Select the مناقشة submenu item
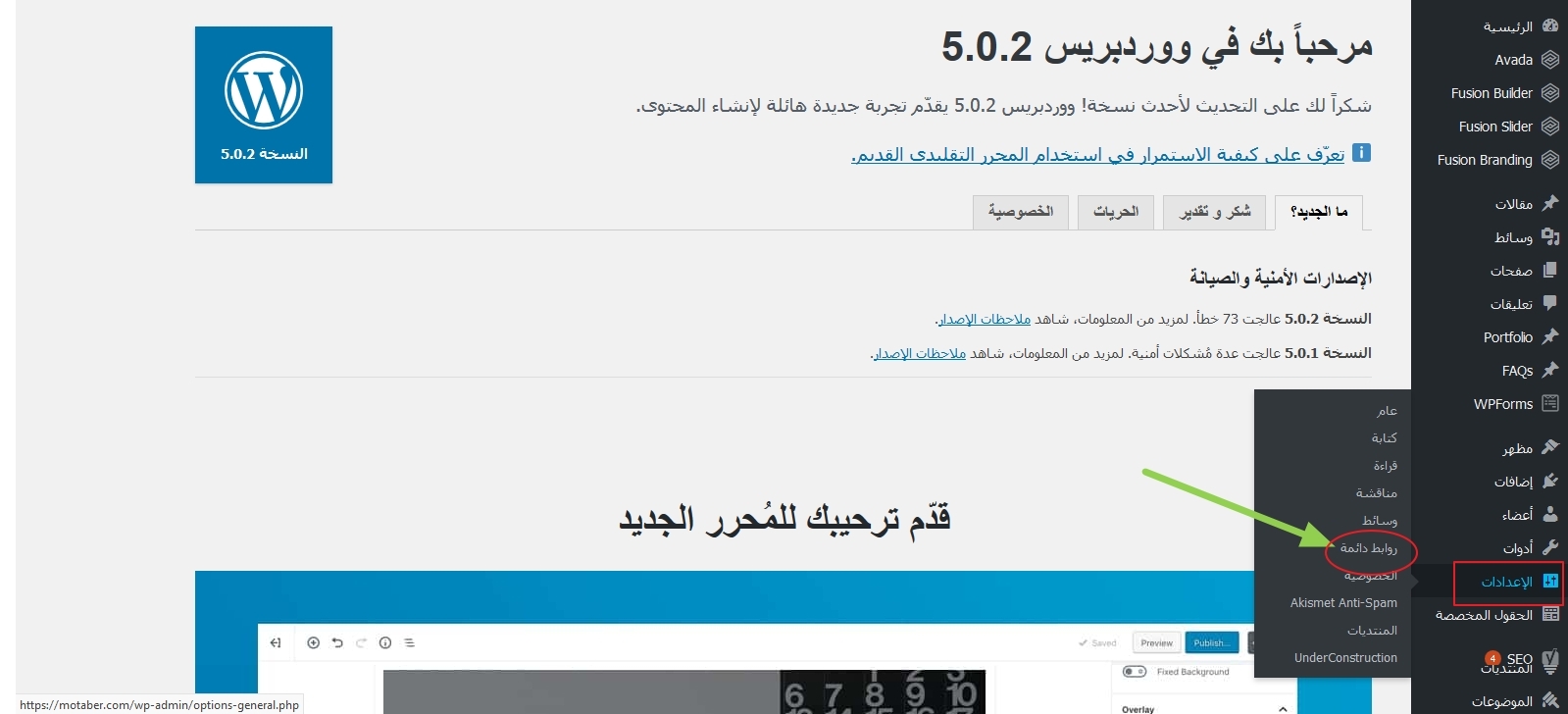The width and height of the screenshot is (1568, 714). pyautogui.click(x=1377, y=493)
